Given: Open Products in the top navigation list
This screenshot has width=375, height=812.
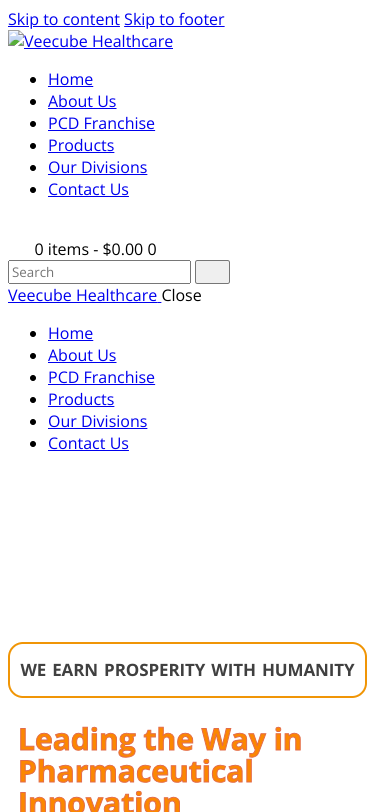Looking at the screenshot, I should click(x=81, y=146).
